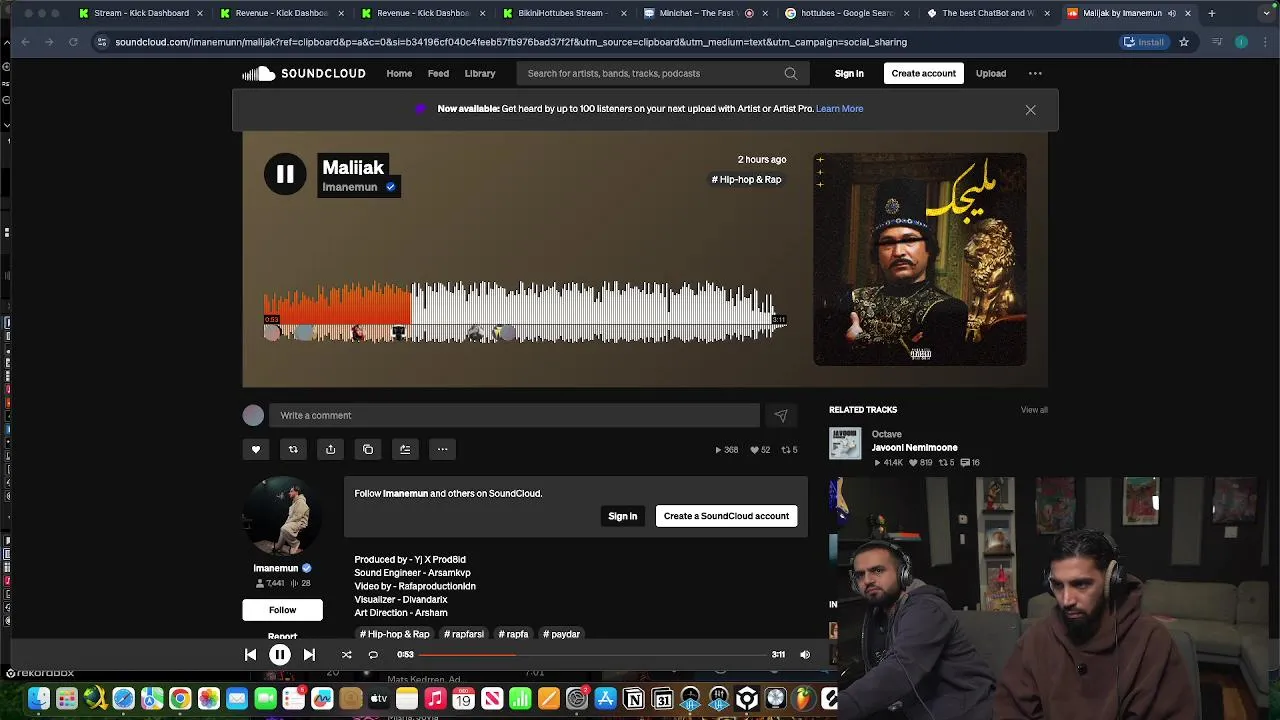Switch to Minichat browser tab
This screenshot has height=720, width=1280.
[705, 13]
